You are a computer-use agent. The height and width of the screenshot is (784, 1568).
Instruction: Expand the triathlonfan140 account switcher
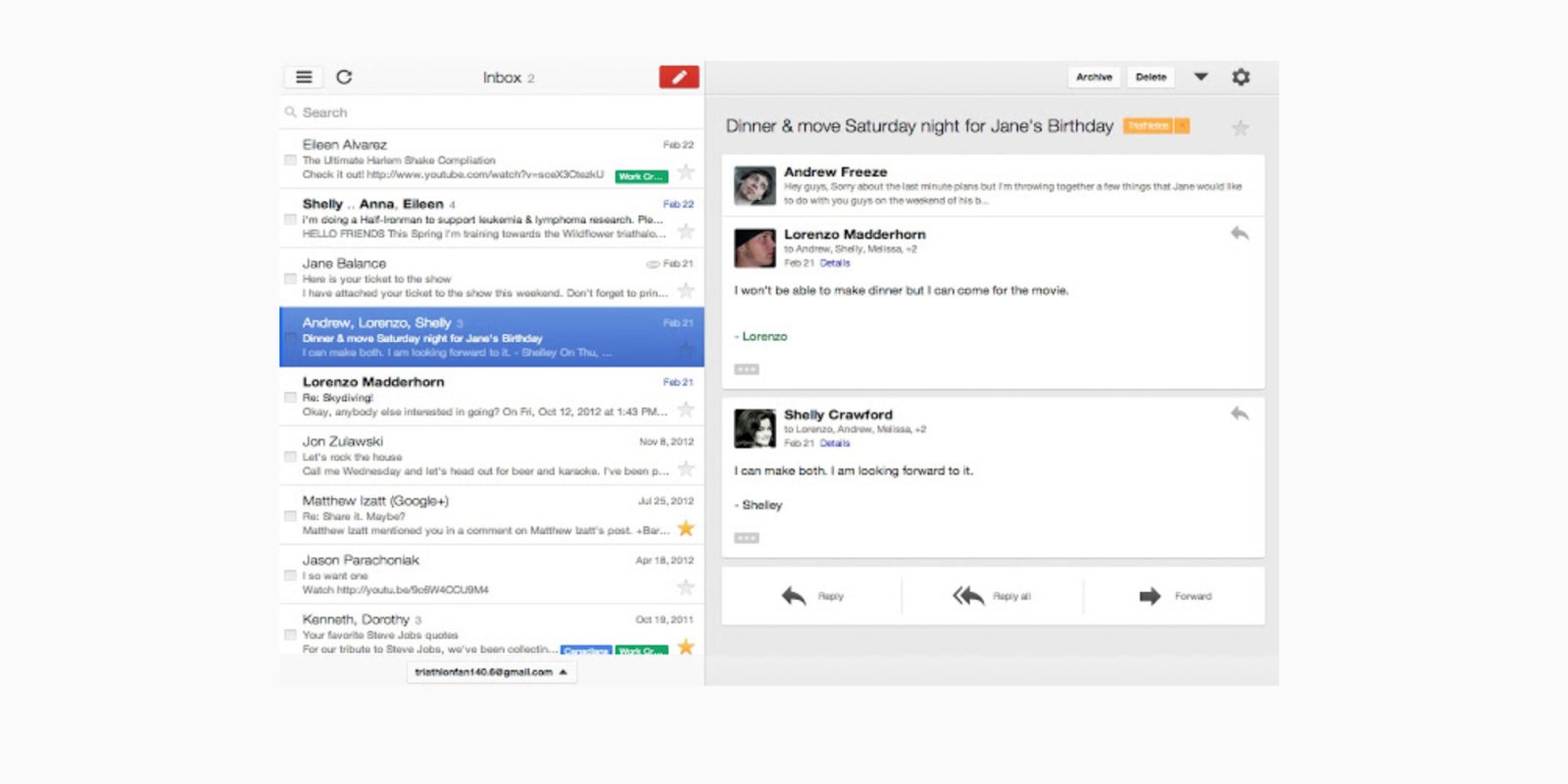coord(491,672)
